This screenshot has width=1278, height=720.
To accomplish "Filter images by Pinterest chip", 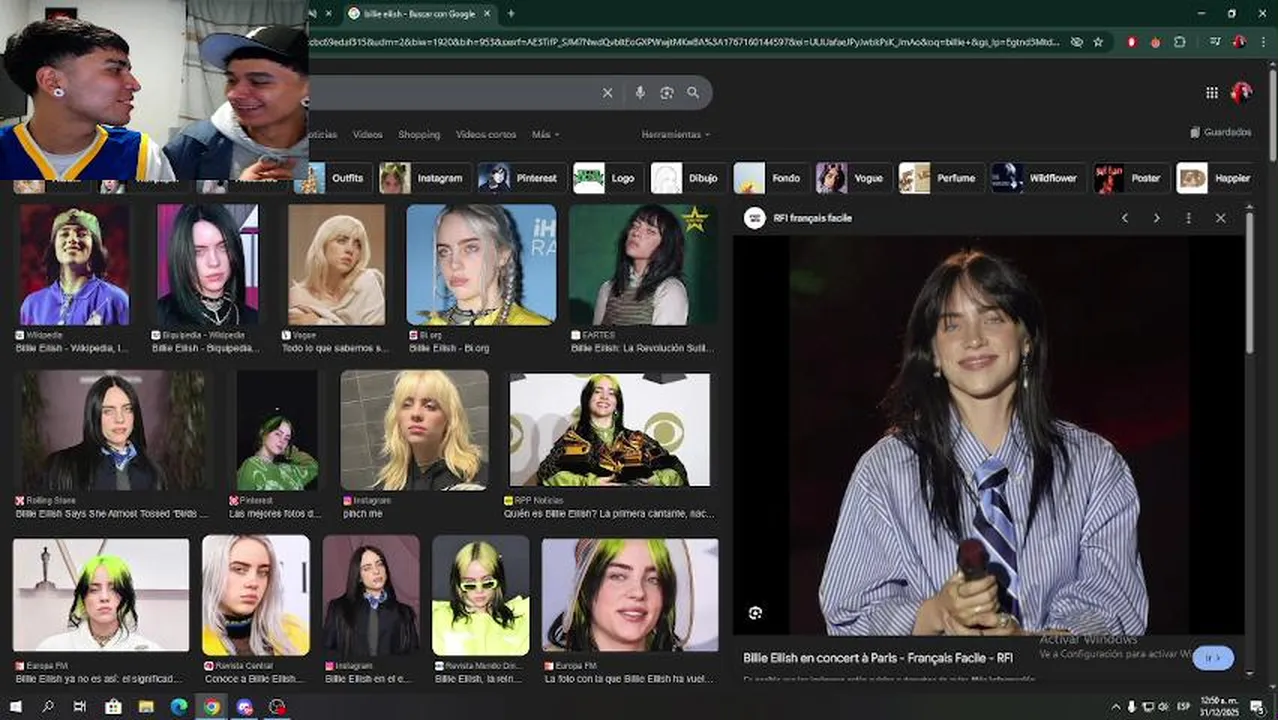I will tap(520, 178).
